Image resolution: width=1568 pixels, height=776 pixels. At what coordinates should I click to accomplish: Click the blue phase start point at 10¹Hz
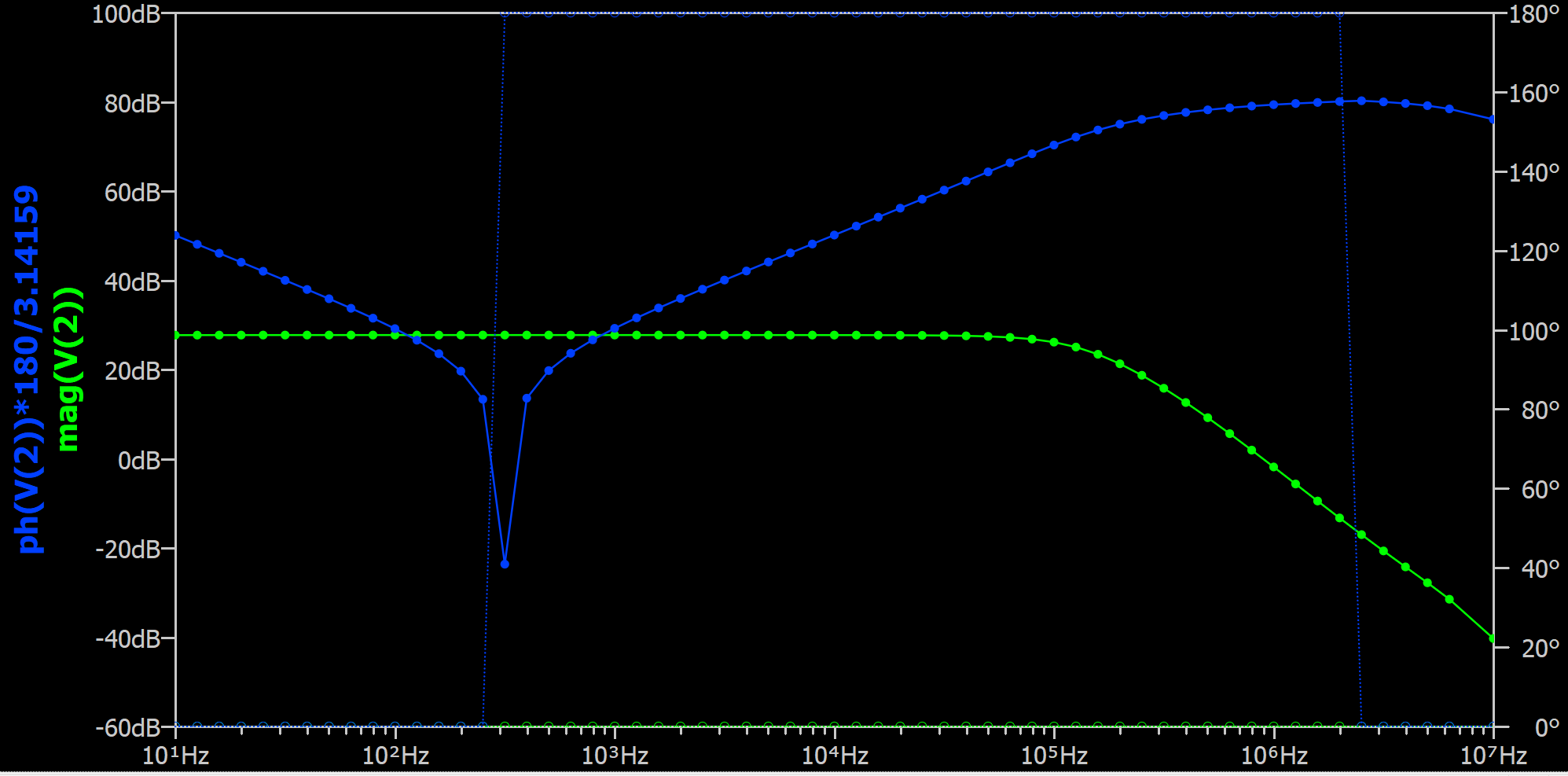176,235
